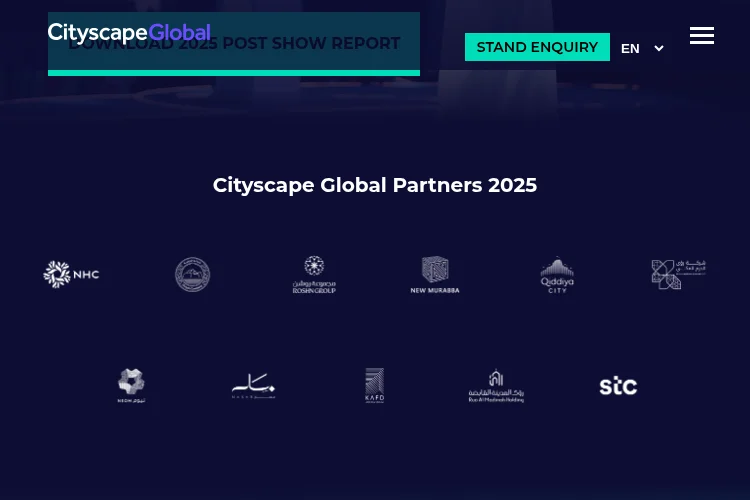Download the 2025 Post Show Report
Viewport: 750px width, 500px height.
234,44
